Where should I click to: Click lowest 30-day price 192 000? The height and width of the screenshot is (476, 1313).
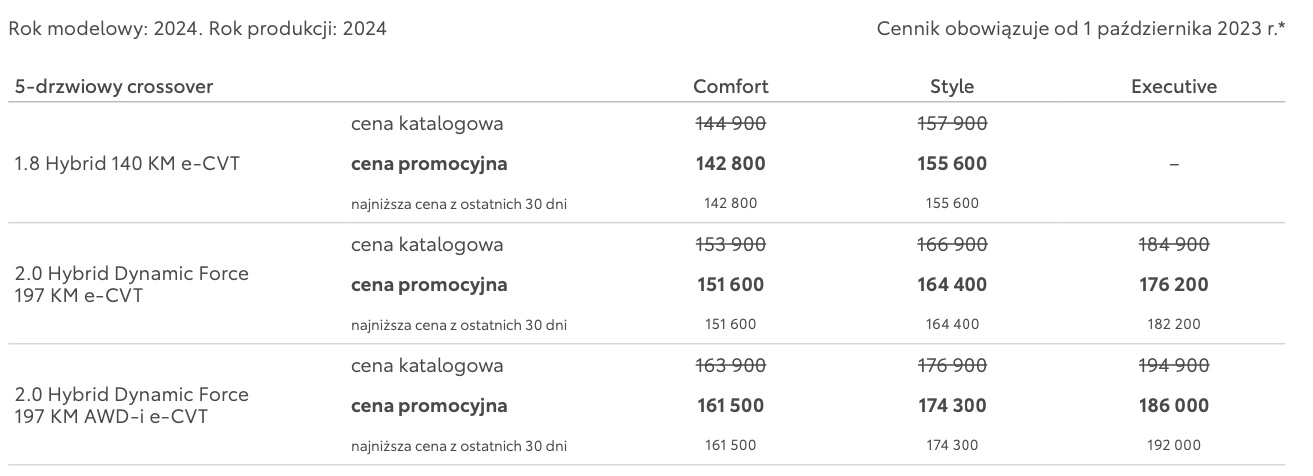[x=1174, y=445]
